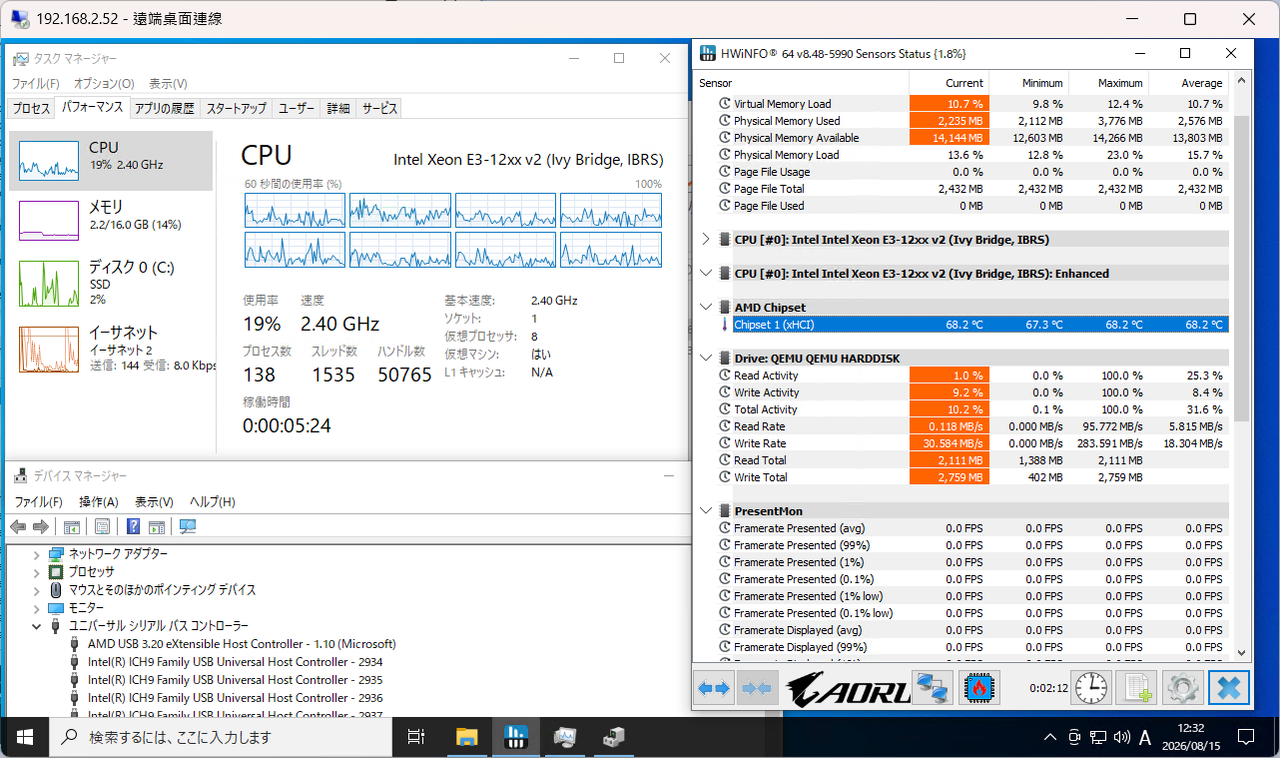1280x758 pixels.
Task: Open File Explorer from the taskbar
Action: (468, 737)
